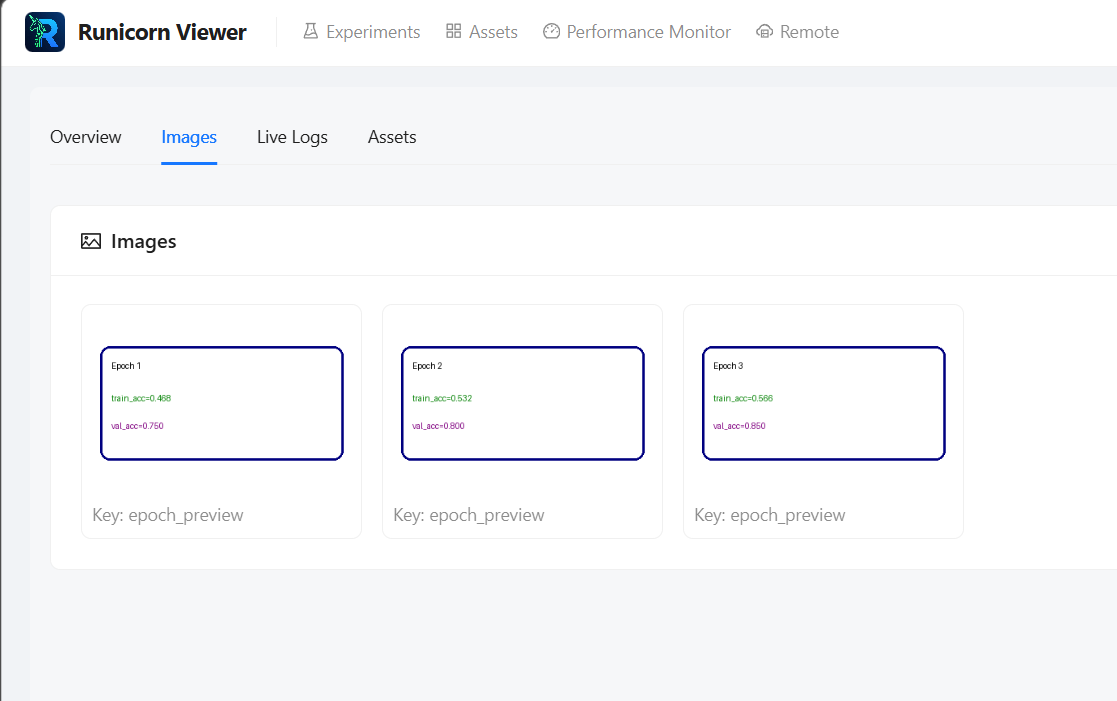Screen dimensions: 1117x701
Task: Click the grid icon beside top Assets
Action: click(x=453, y=32)
